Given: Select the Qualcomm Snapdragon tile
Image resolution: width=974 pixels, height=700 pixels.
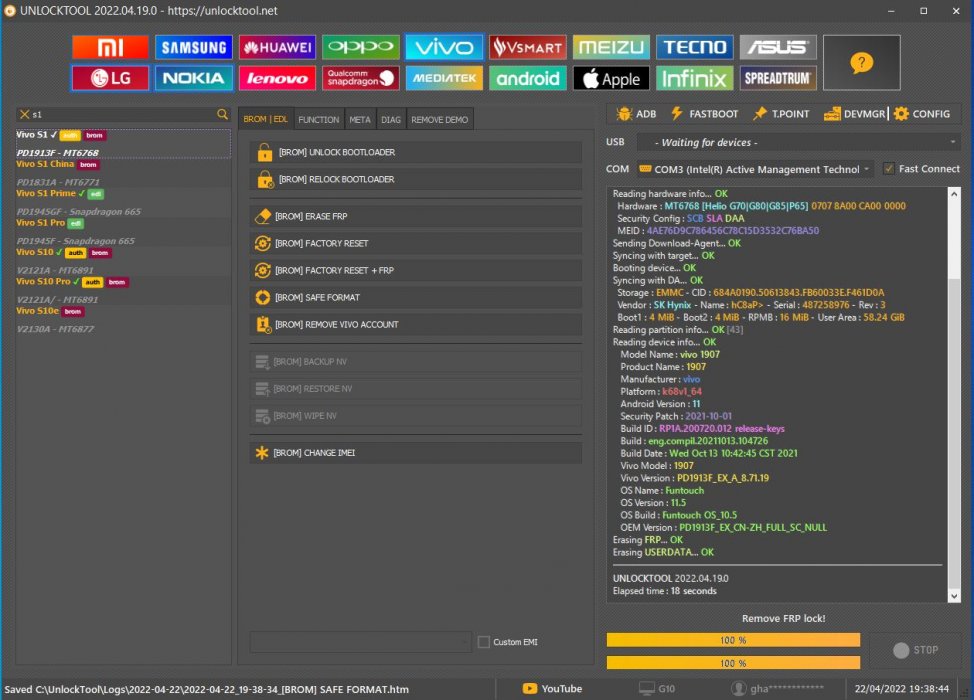Looking at the screenshot, I should pyautogui.click(x=360, y=78).
